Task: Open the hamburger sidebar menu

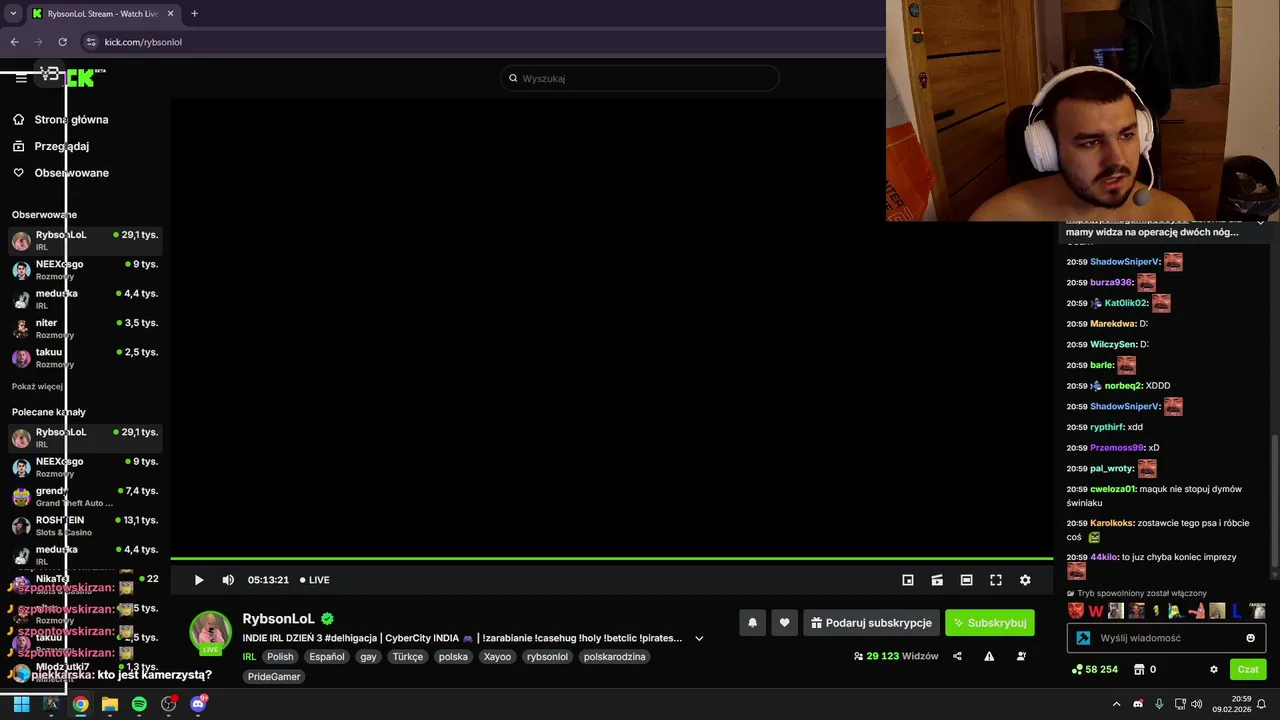Action: (21, 78)
